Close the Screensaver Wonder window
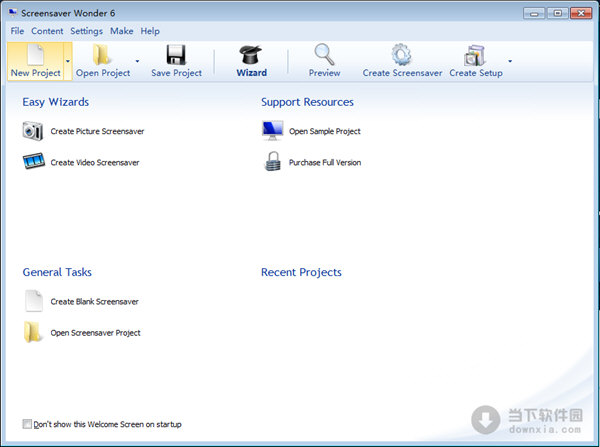Screen dimensions: 600x447 [581, 13]
